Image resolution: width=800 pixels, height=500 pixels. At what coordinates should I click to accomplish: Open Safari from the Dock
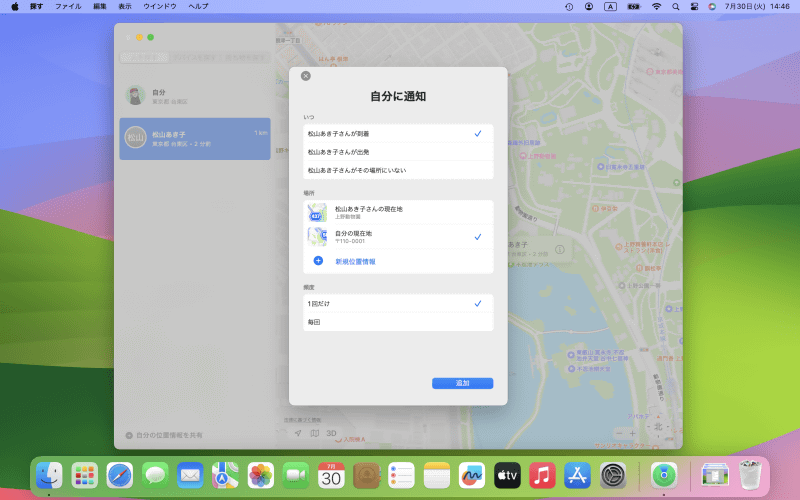coord(120,476)
